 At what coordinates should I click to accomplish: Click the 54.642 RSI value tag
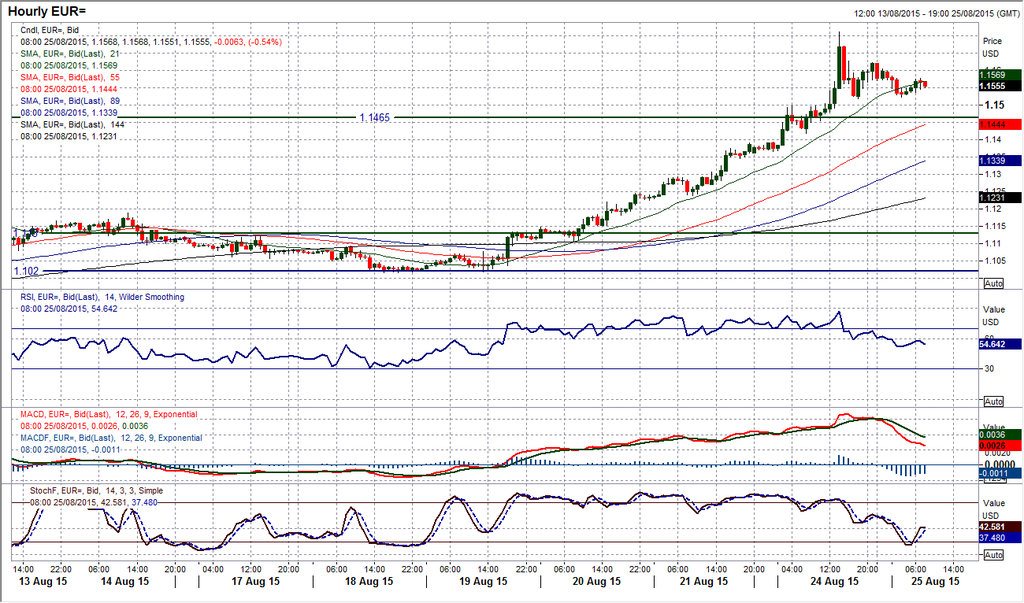point(1000,344)
